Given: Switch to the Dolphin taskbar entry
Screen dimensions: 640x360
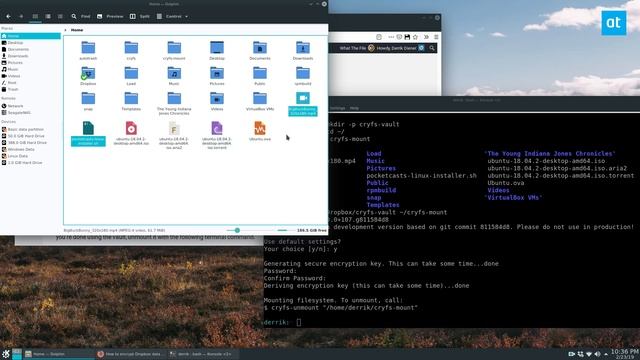Looking at the screenshot, I should (x=59, y=354).
